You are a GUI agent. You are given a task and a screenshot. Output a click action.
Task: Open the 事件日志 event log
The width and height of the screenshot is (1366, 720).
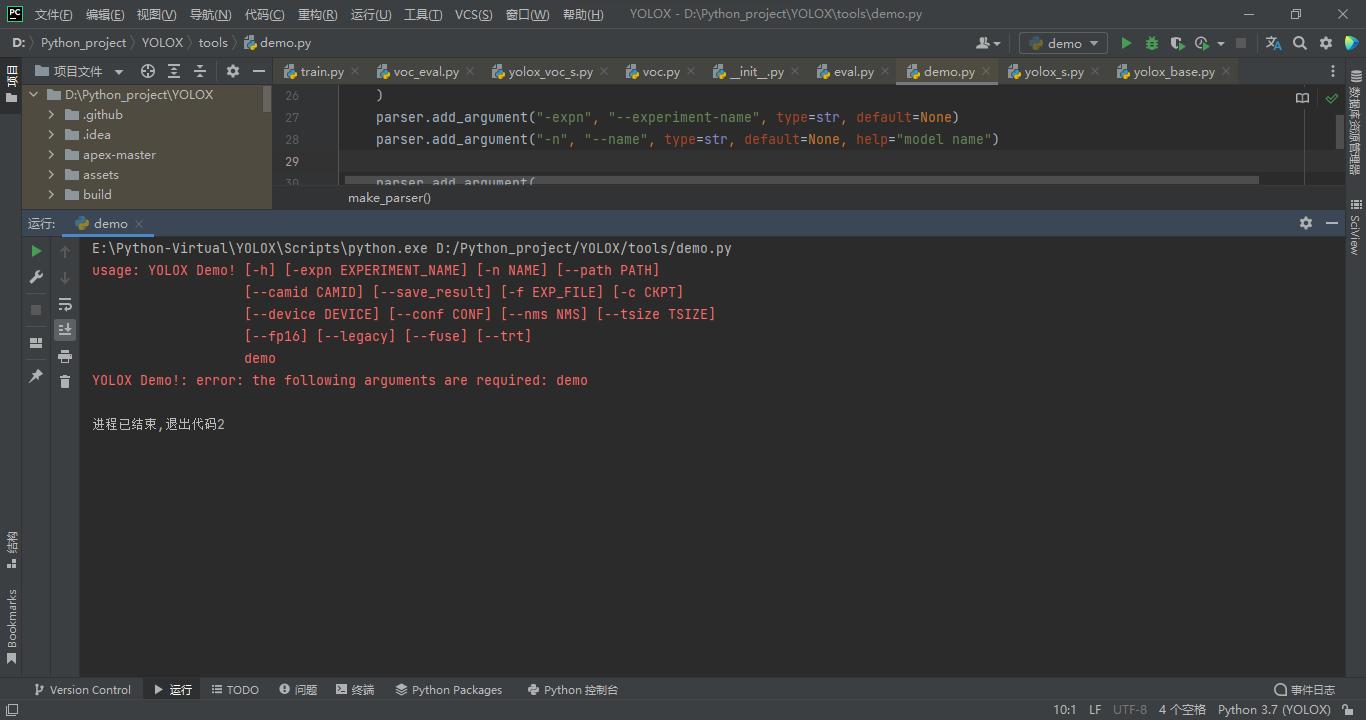click(1311, 689)
